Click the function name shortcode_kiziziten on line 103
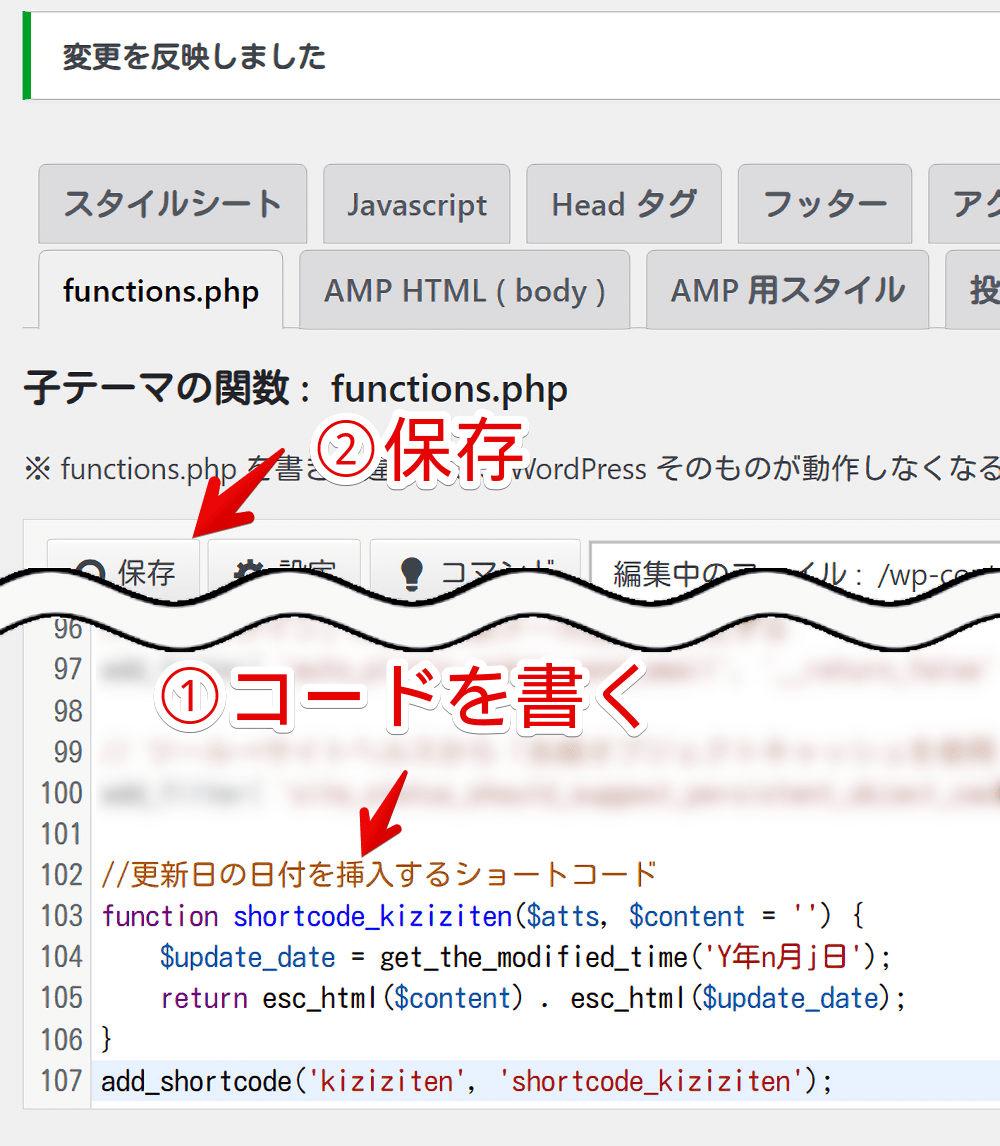This screenshot has height=1146, width=1000. [373, 916]
